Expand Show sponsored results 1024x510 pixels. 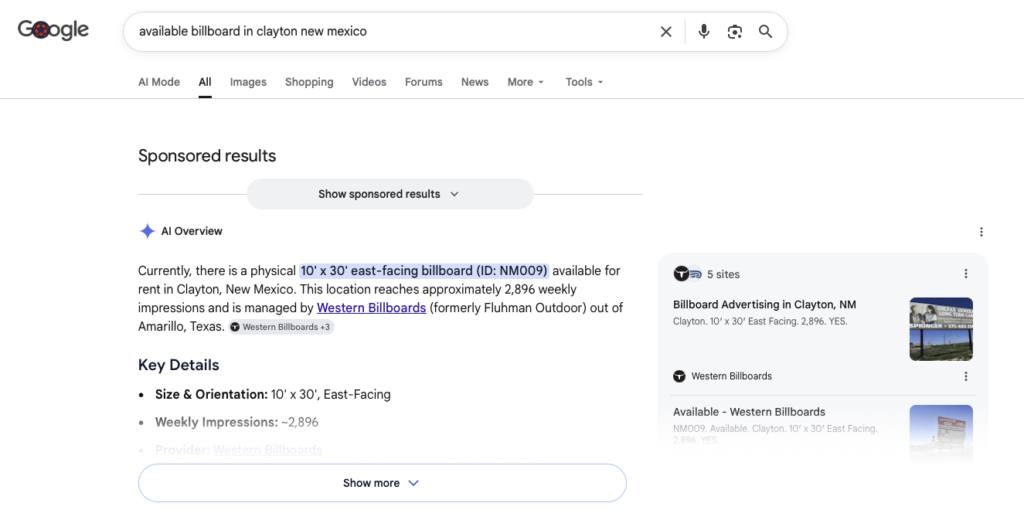point(390,194)
